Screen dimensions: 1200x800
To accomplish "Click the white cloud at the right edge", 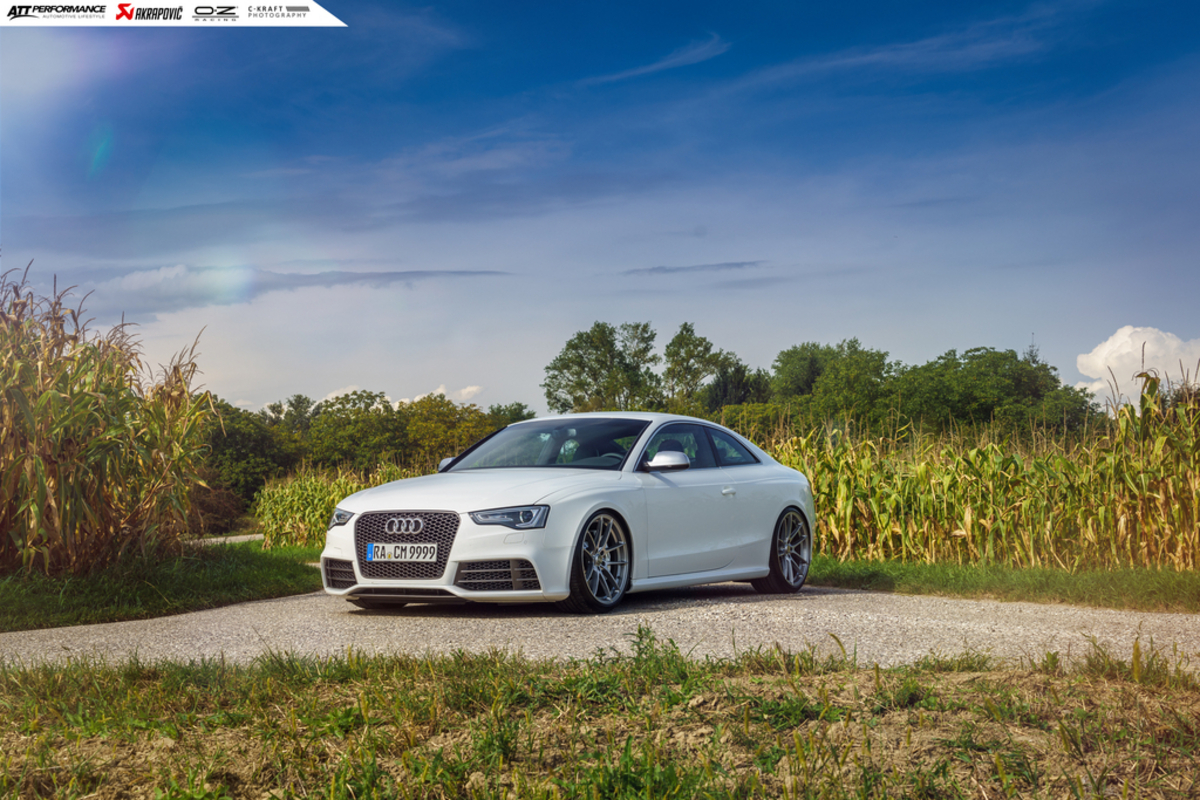I will [1138, 353].
